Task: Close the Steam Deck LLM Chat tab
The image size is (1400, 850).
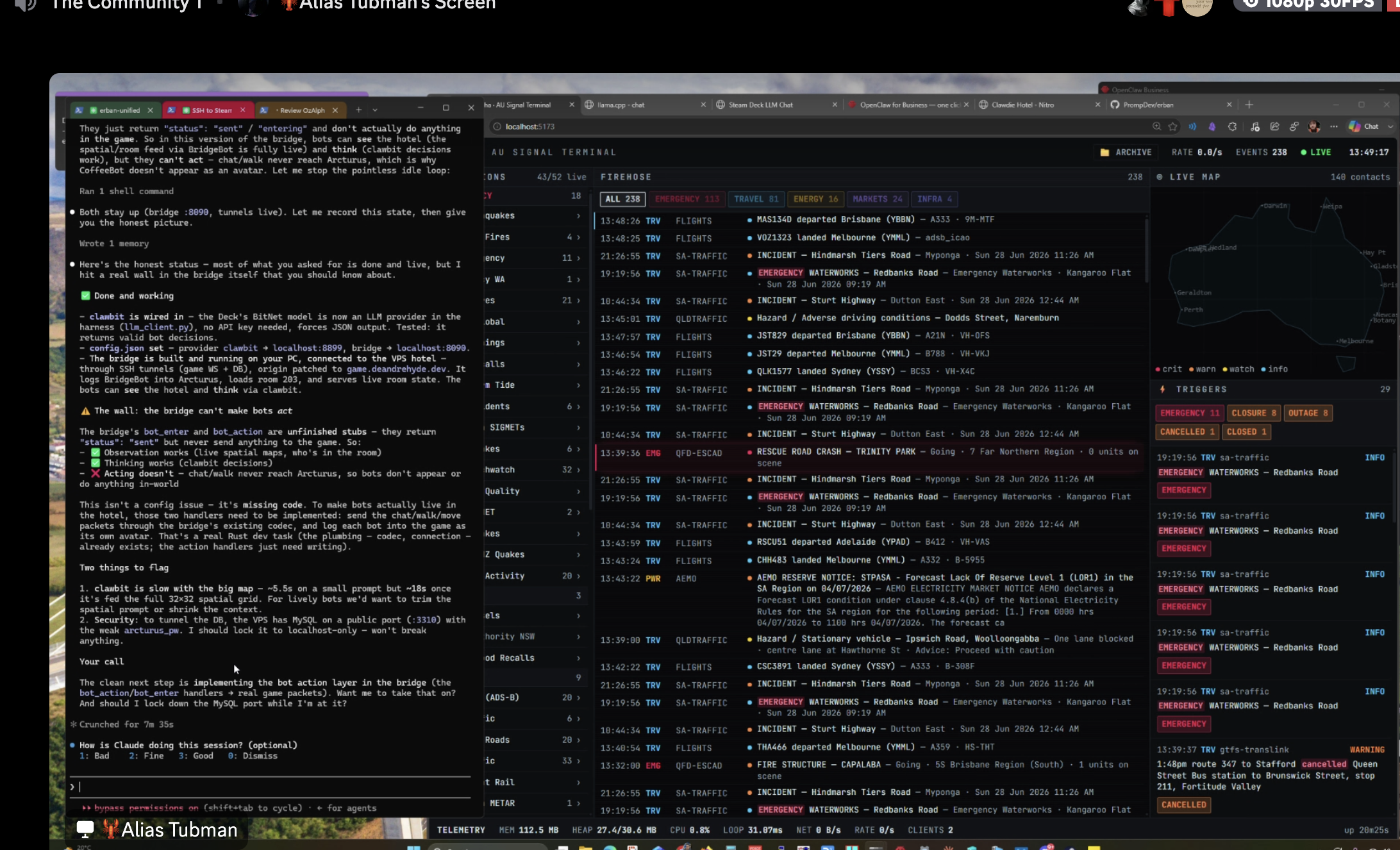Action: (835, 104)
